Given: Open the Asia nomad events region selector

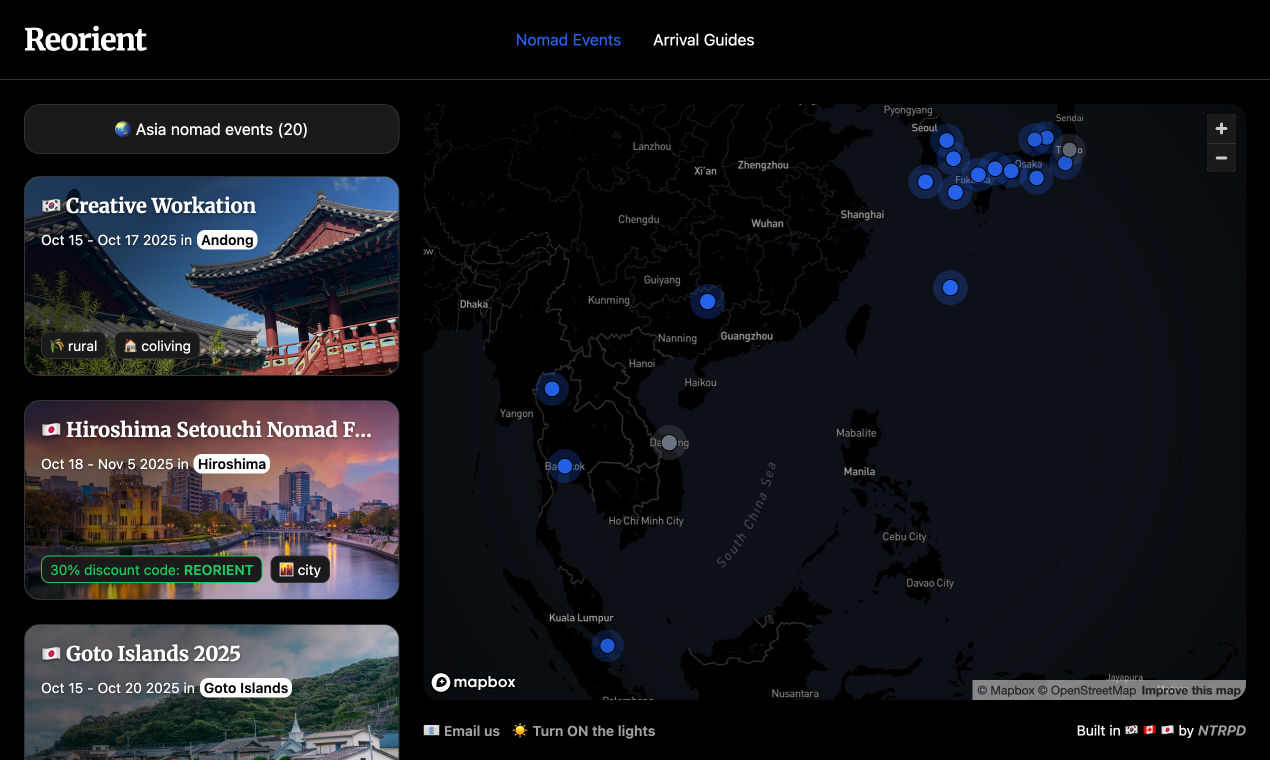Looking at the screenshot, I should pos(211,129).
